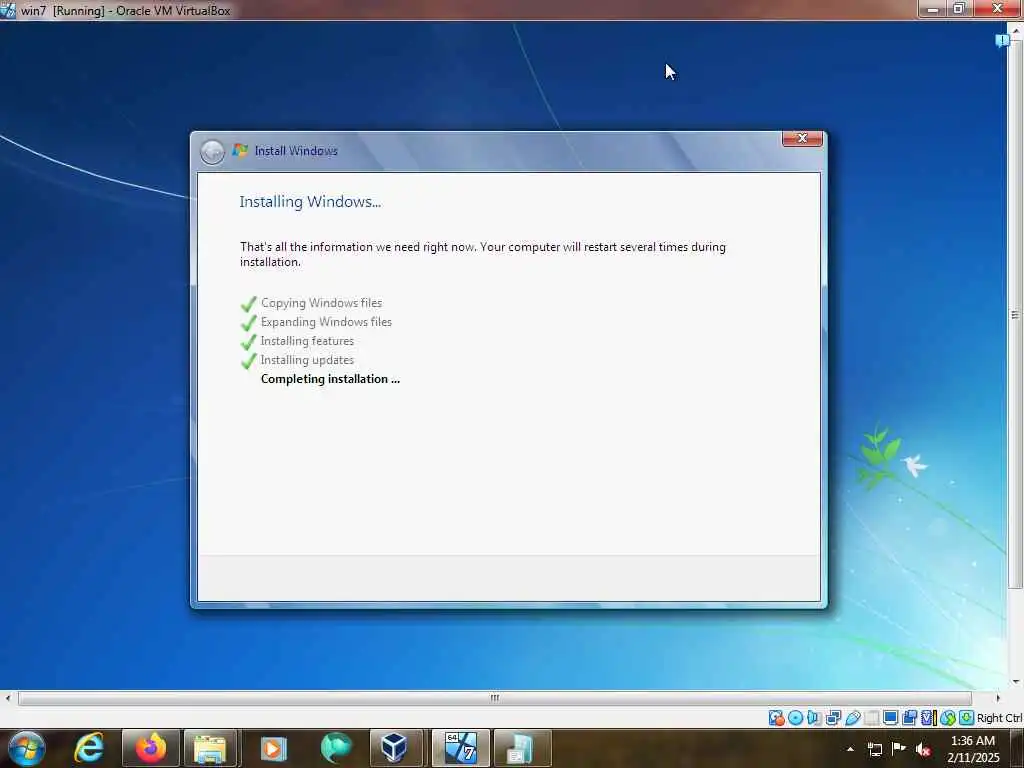The width and height of the screenshot is (1024, 768).
Task: Click the VirtualBox notification center icon
Action: [x=1002, y=40]
